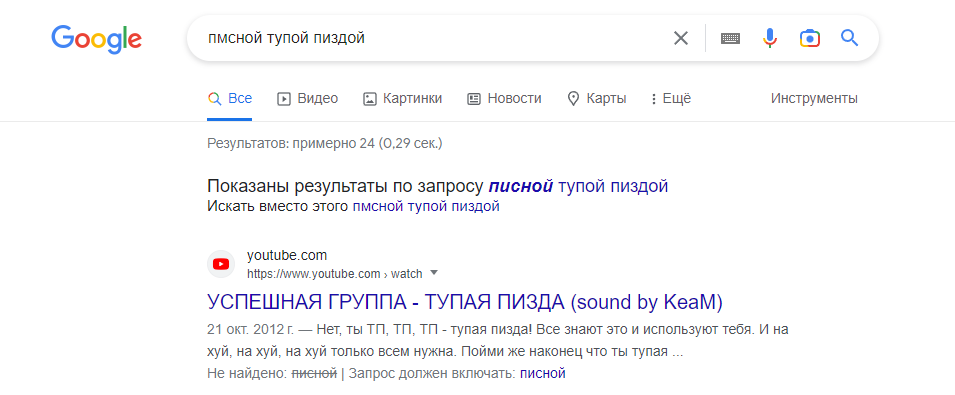
Task: Switch to the Видео tab
Action: coord(308,99)
